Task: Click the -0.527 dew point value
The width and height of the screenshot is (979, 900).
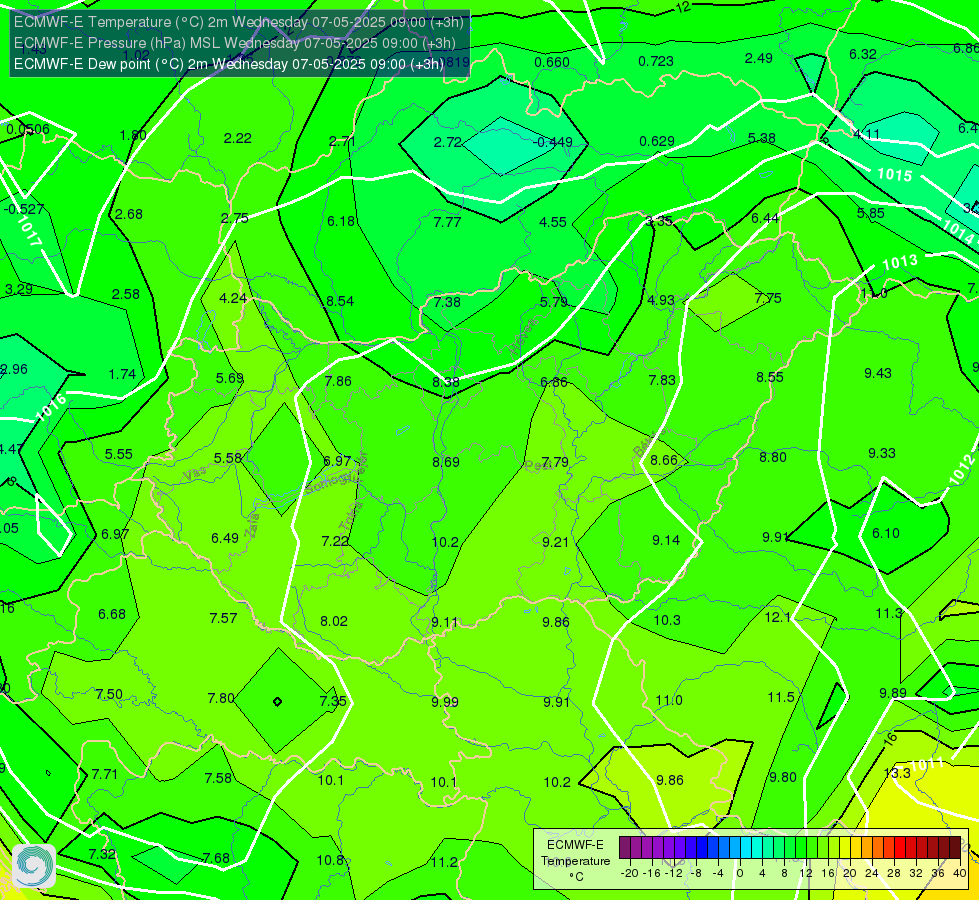Action: click(x=24, y=209)
